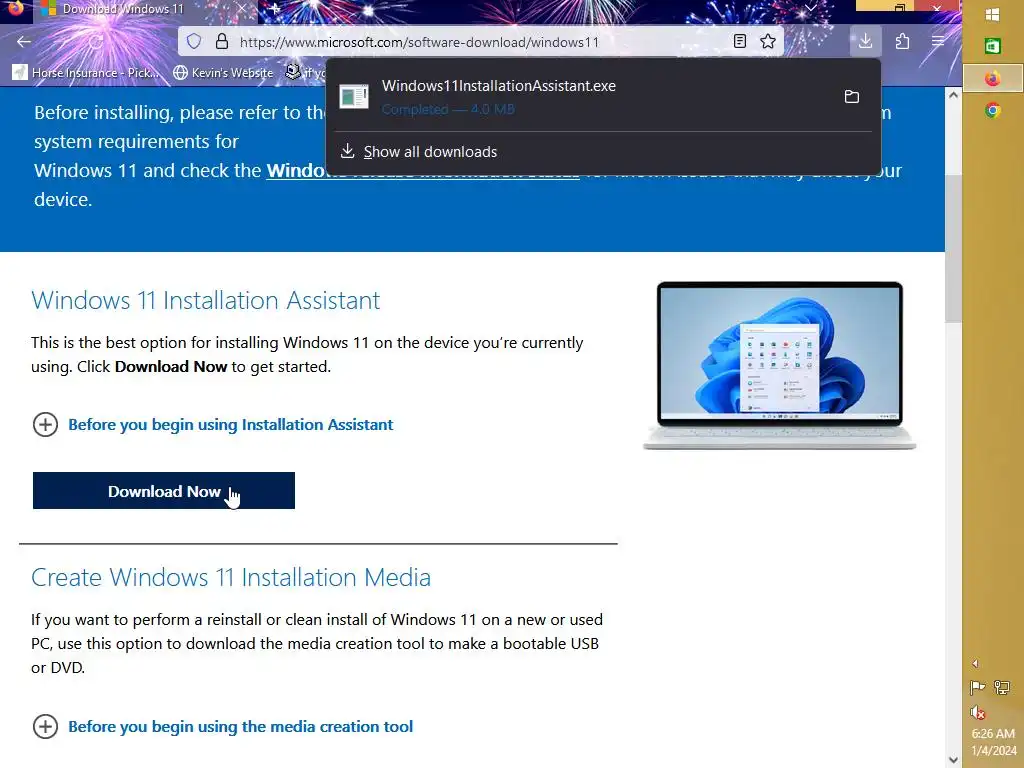Click the site security padlock icon

click(222, 42)
